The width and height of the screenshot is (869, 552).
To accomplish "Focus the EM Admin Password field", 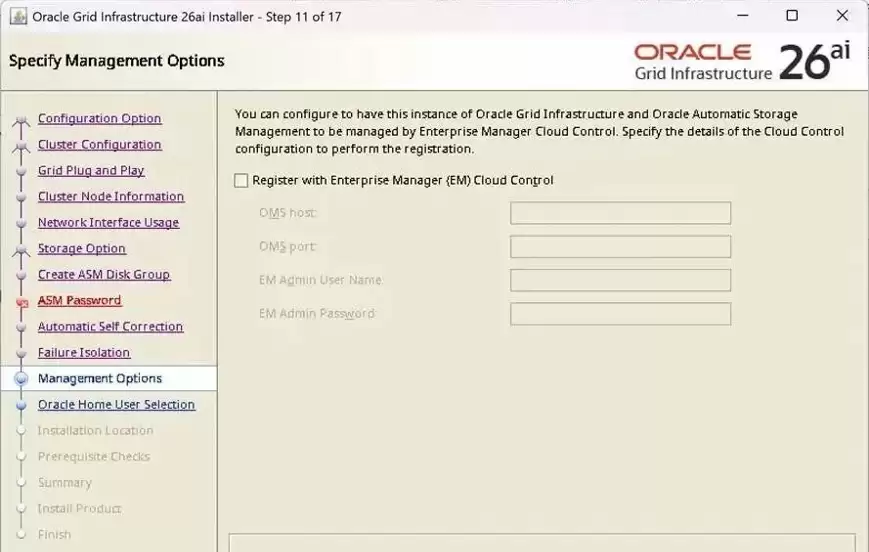I will click(x=620, y=314).
